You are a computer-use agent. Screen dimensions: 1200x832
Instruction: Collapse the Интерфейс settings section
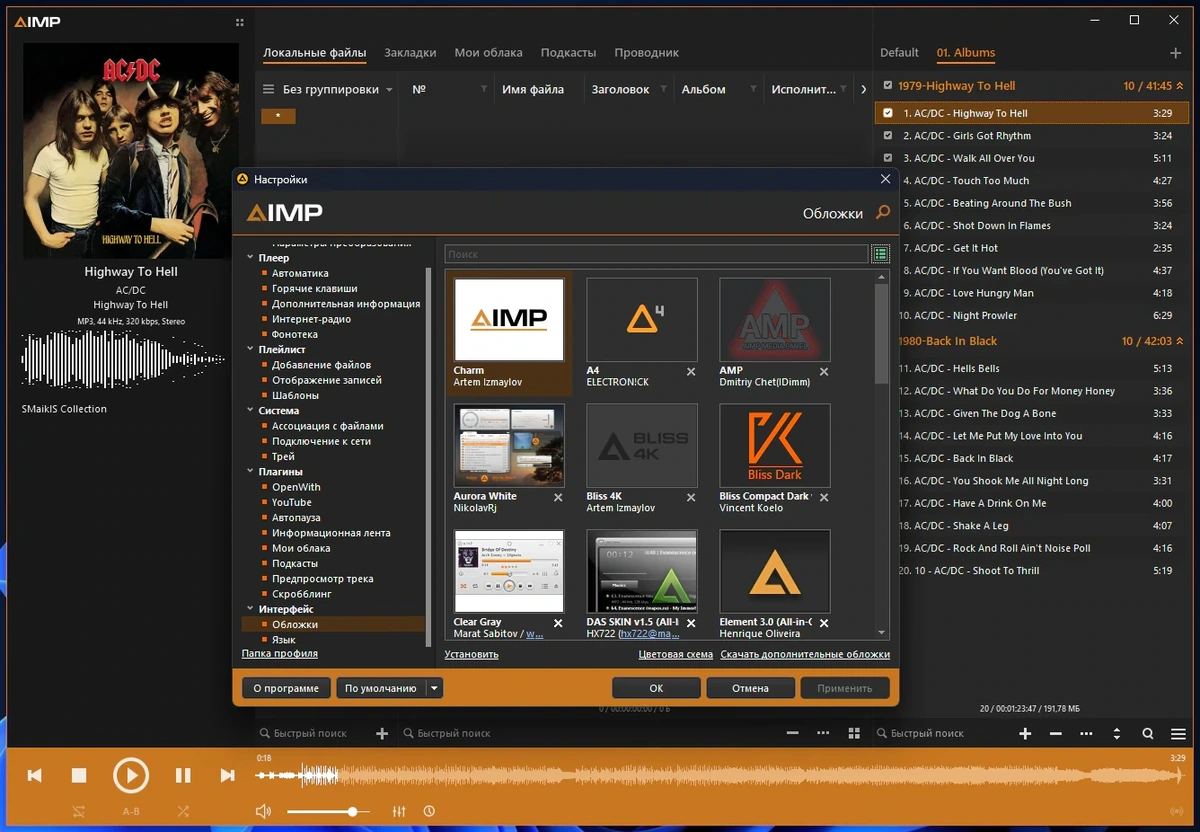250,609
